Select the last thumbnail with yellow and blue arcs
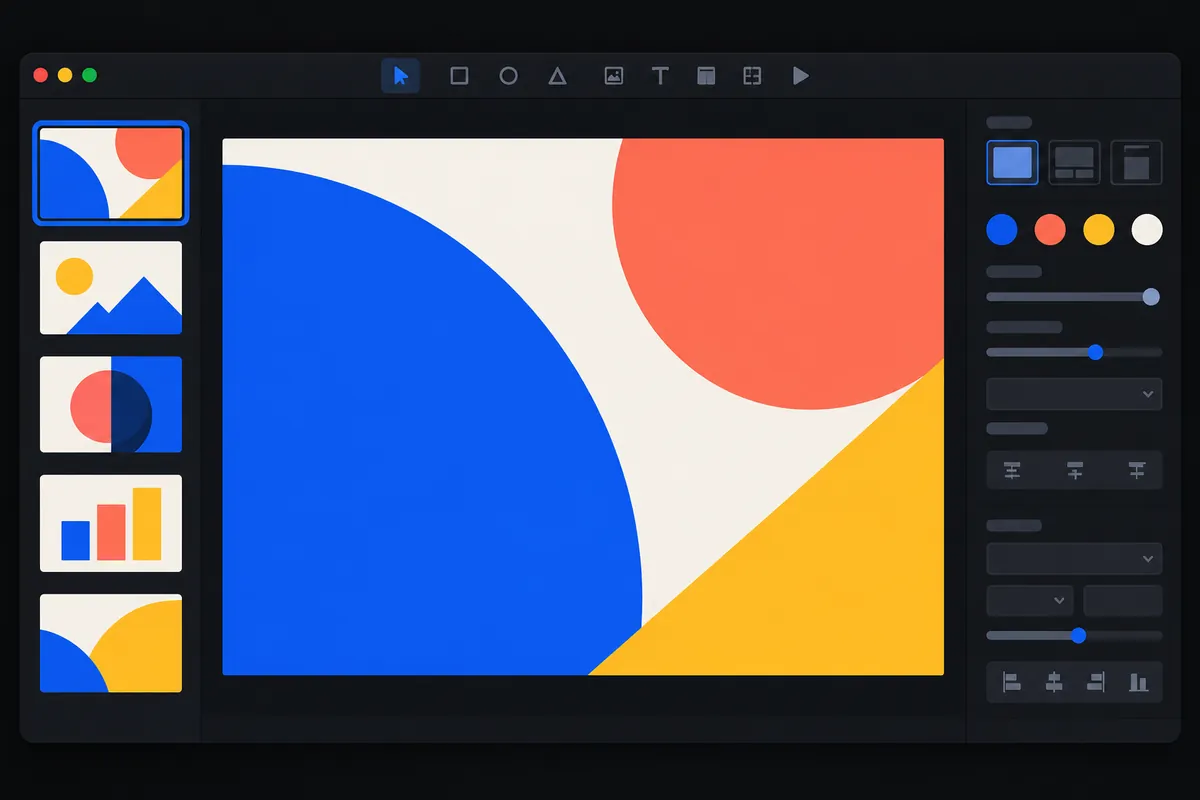This screenshot has width=1200, height=800. click(111, 643)
